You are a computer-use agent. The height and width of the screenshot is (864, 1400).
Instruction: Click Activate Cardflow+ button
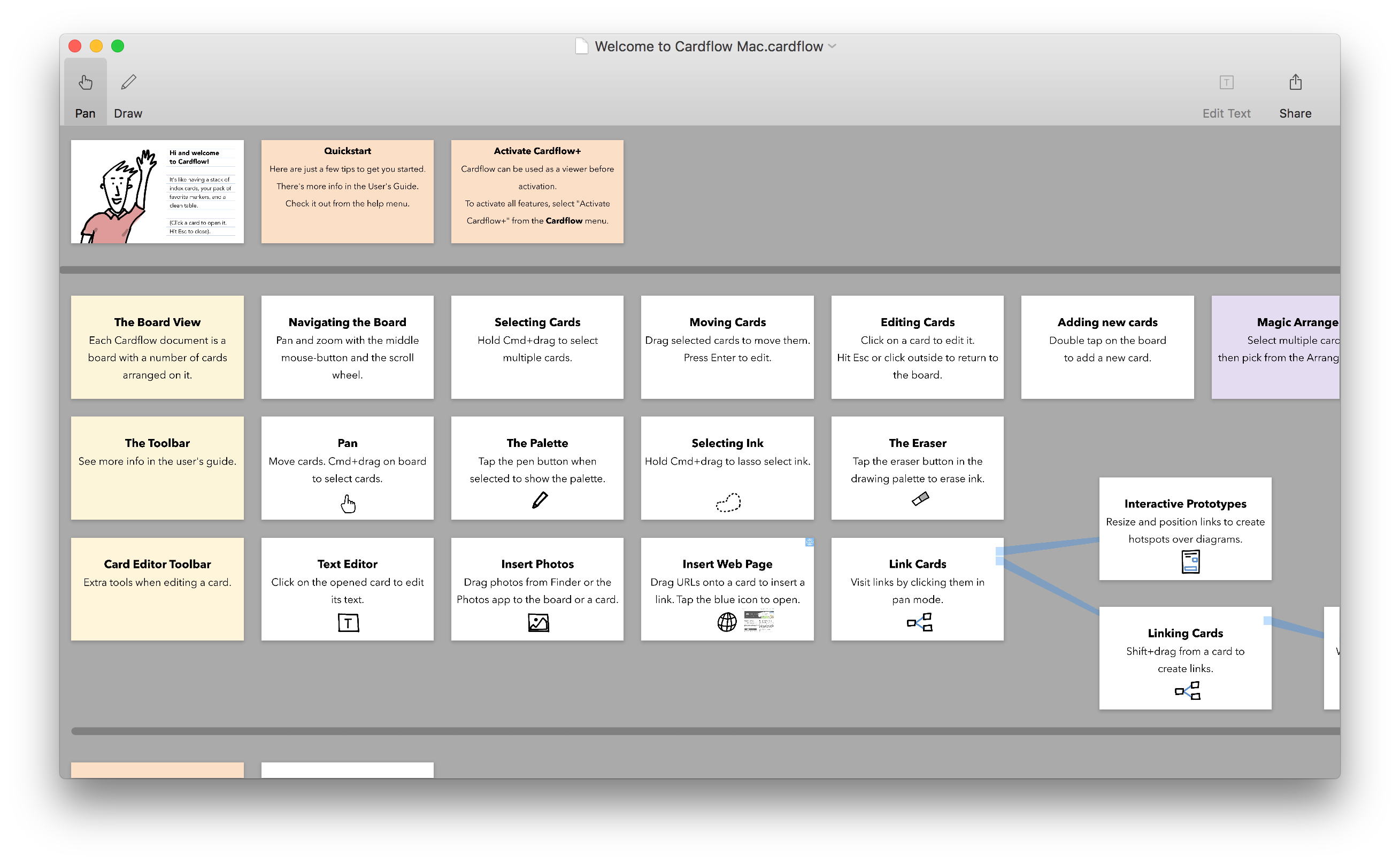(537, 150)
